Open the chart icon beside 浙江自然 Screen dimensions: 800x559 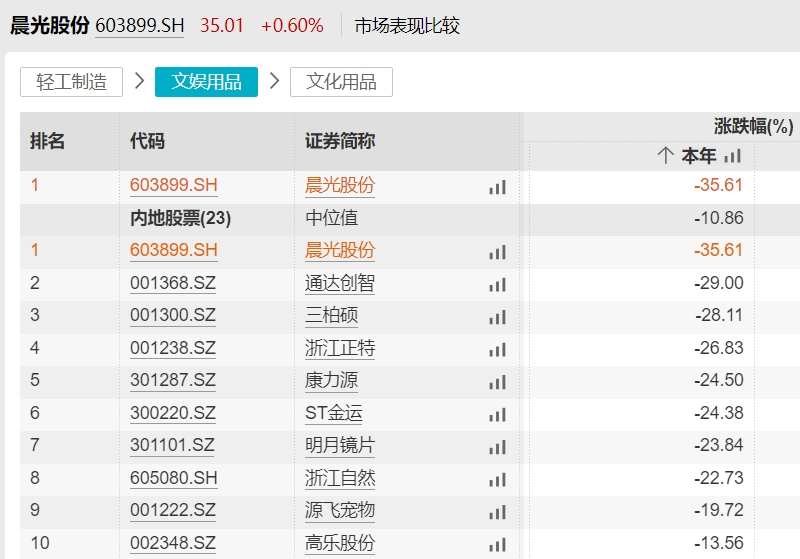pyautogui.click(x=497, y=479)
